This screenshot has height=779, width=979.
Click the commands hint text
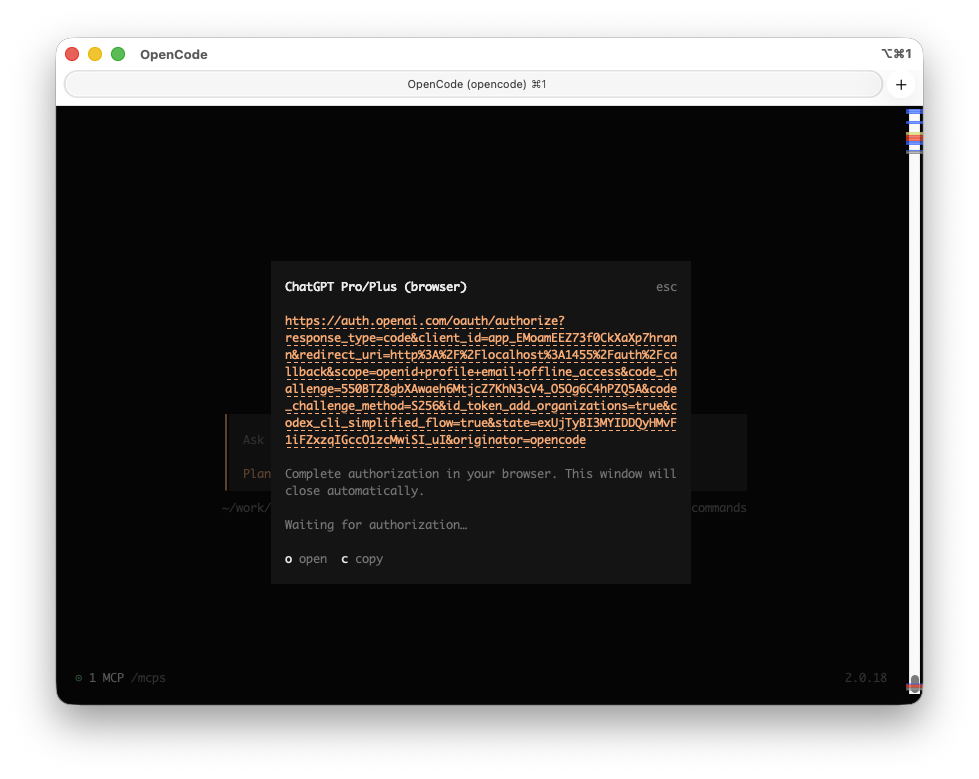pos(719,508)
